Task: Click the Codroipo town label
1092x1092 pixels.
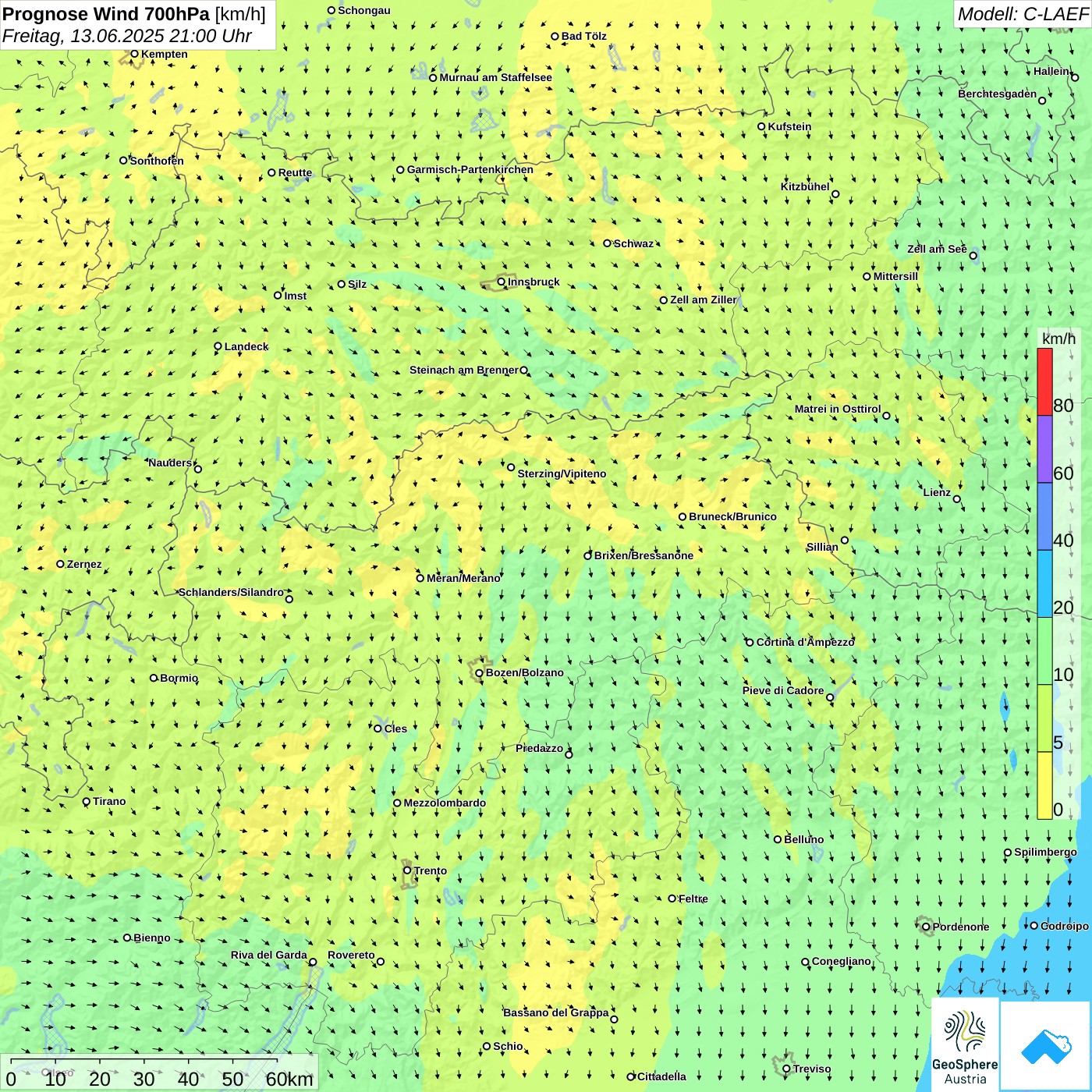Action: [1064, 926]
